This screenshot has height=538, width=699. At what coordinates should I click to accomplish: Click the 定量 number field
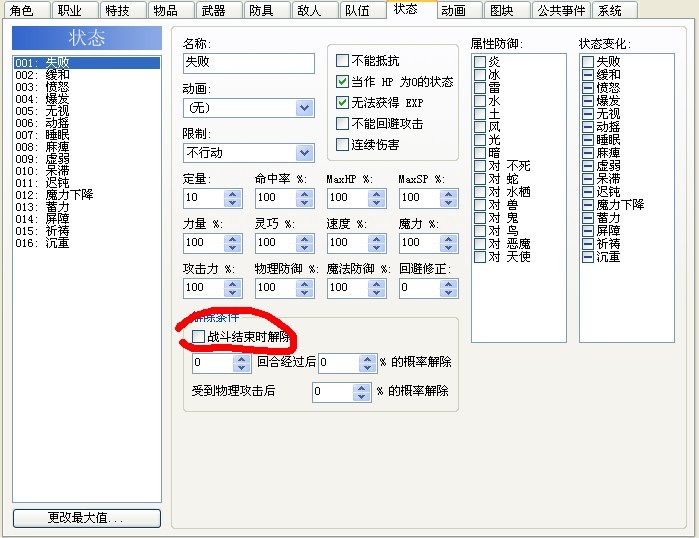pyautogui.click(x=204, y=198)
